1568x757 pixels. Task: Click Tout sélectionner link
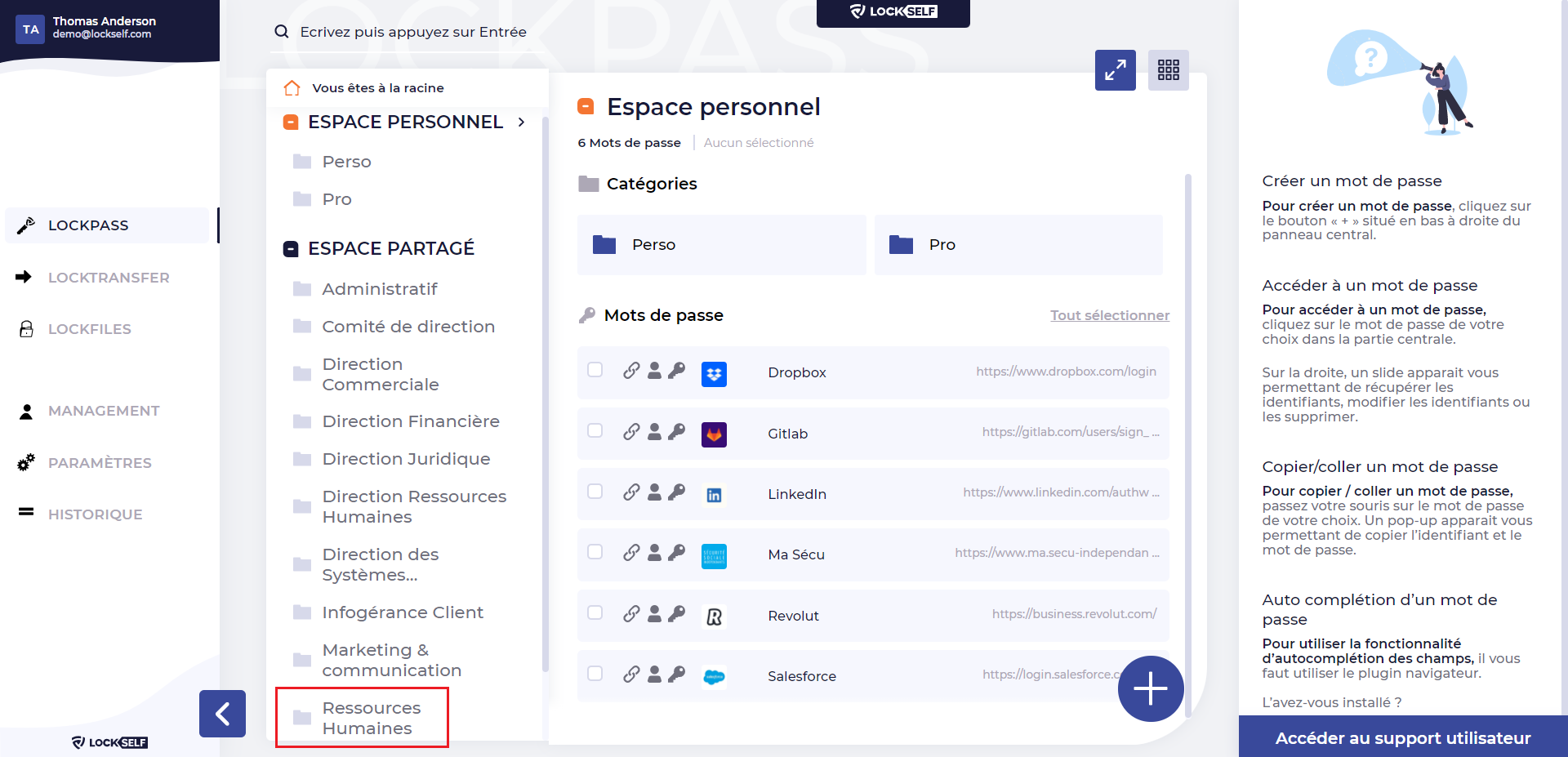pyautogui.click(x=1110, y=315)
